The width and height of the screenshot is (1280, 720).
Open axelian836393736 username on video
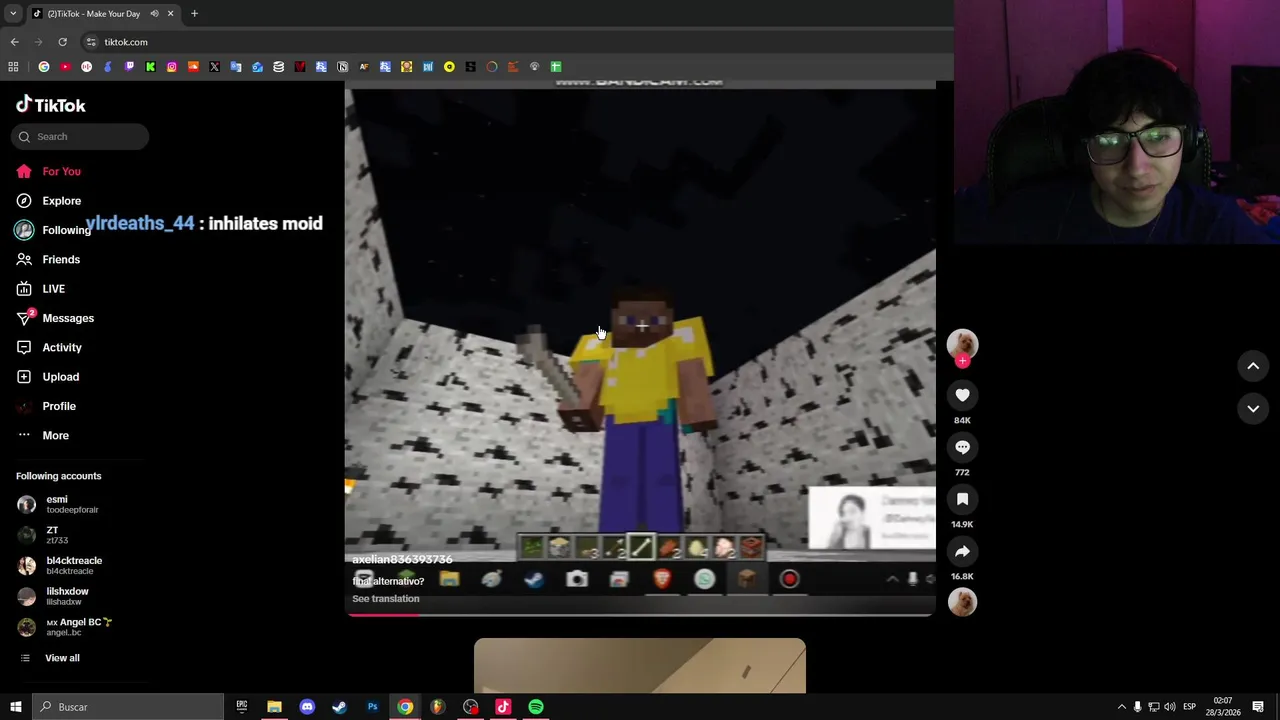(x=402, y=560)
